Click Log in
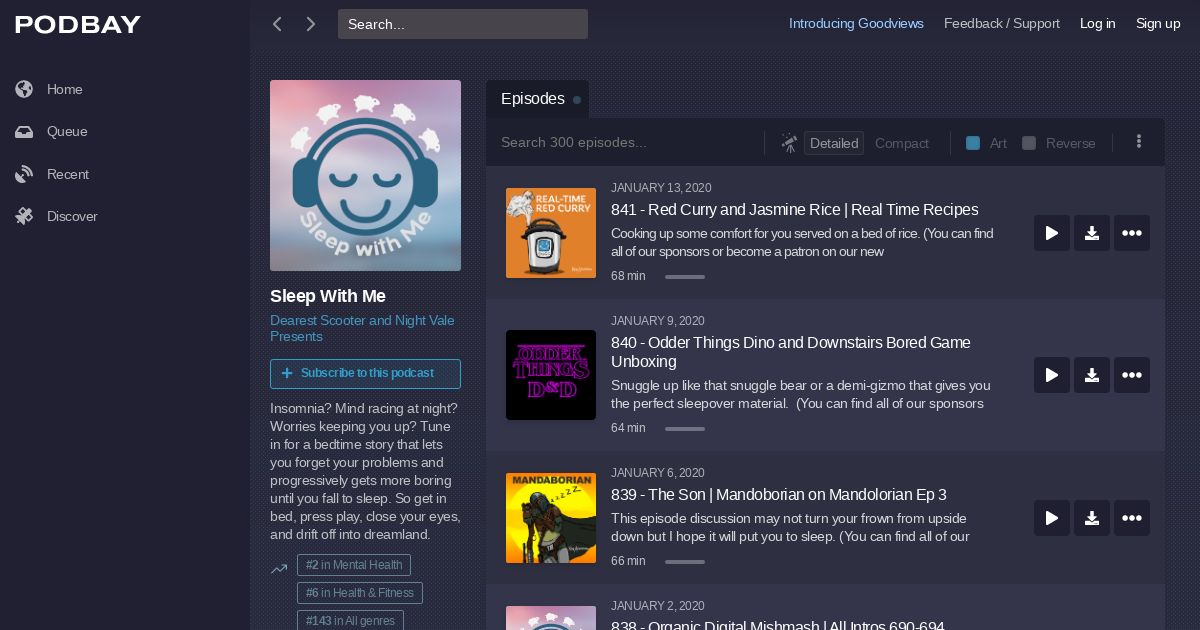Image resolution: width=1200 pixels, height=630 pixels. pyautogui.click(x=1097, y=23)
